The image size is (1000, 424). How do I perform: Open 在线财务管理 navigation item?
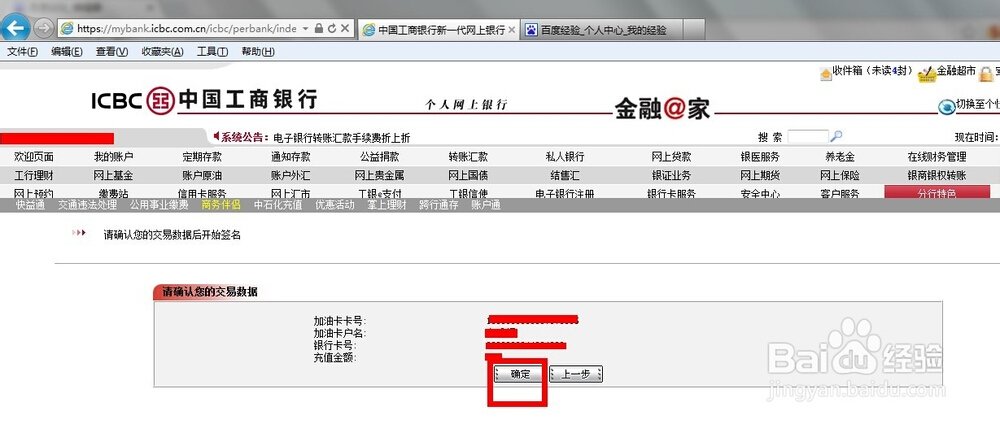[937, 156]
